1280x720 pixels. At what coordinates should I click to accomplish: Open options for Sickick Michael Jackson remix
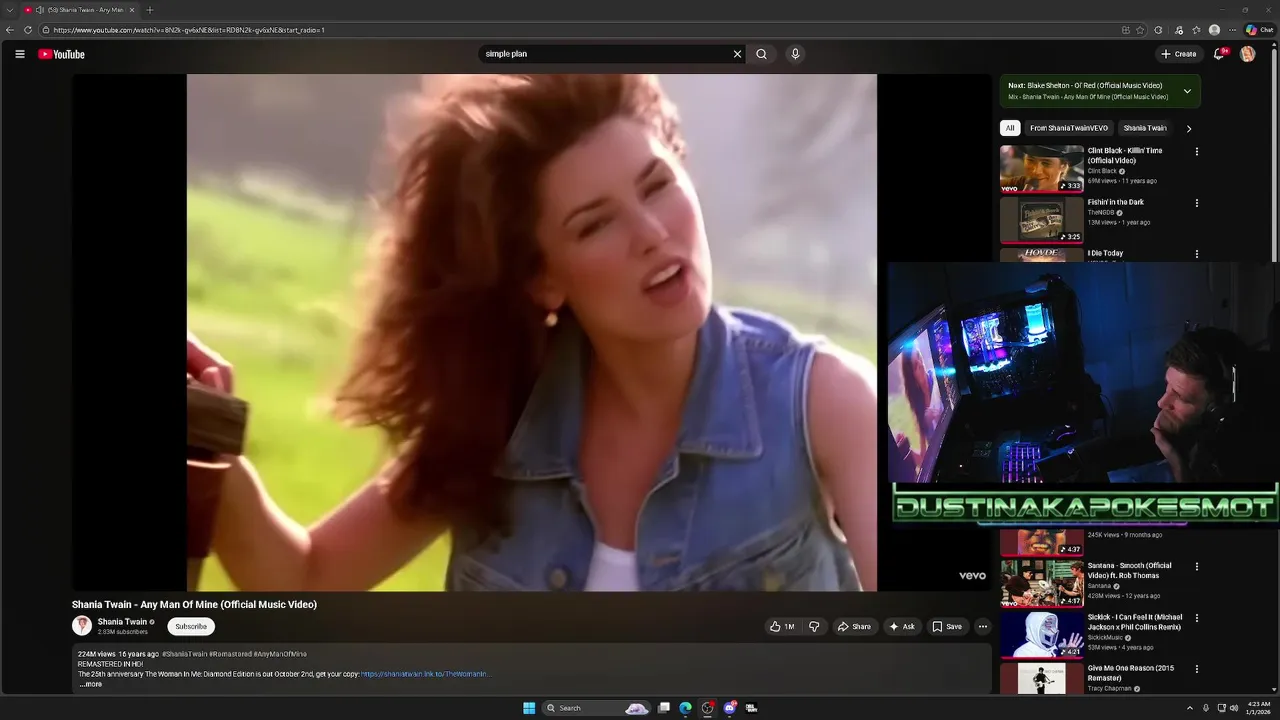(1196, 618)
